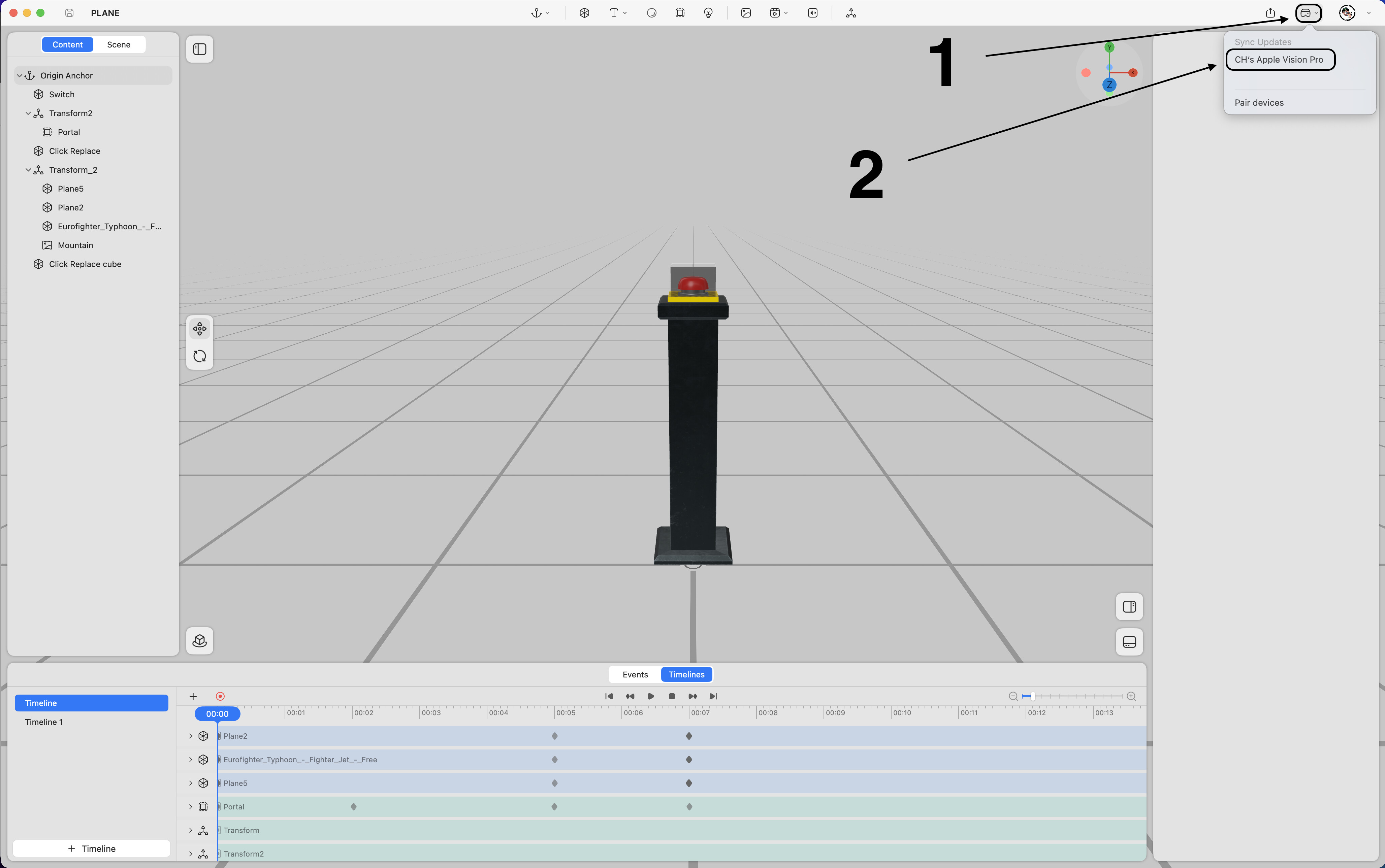Collapse the Origin Anchor tree item
1385x868 pixels.
[x=20, y=76]
